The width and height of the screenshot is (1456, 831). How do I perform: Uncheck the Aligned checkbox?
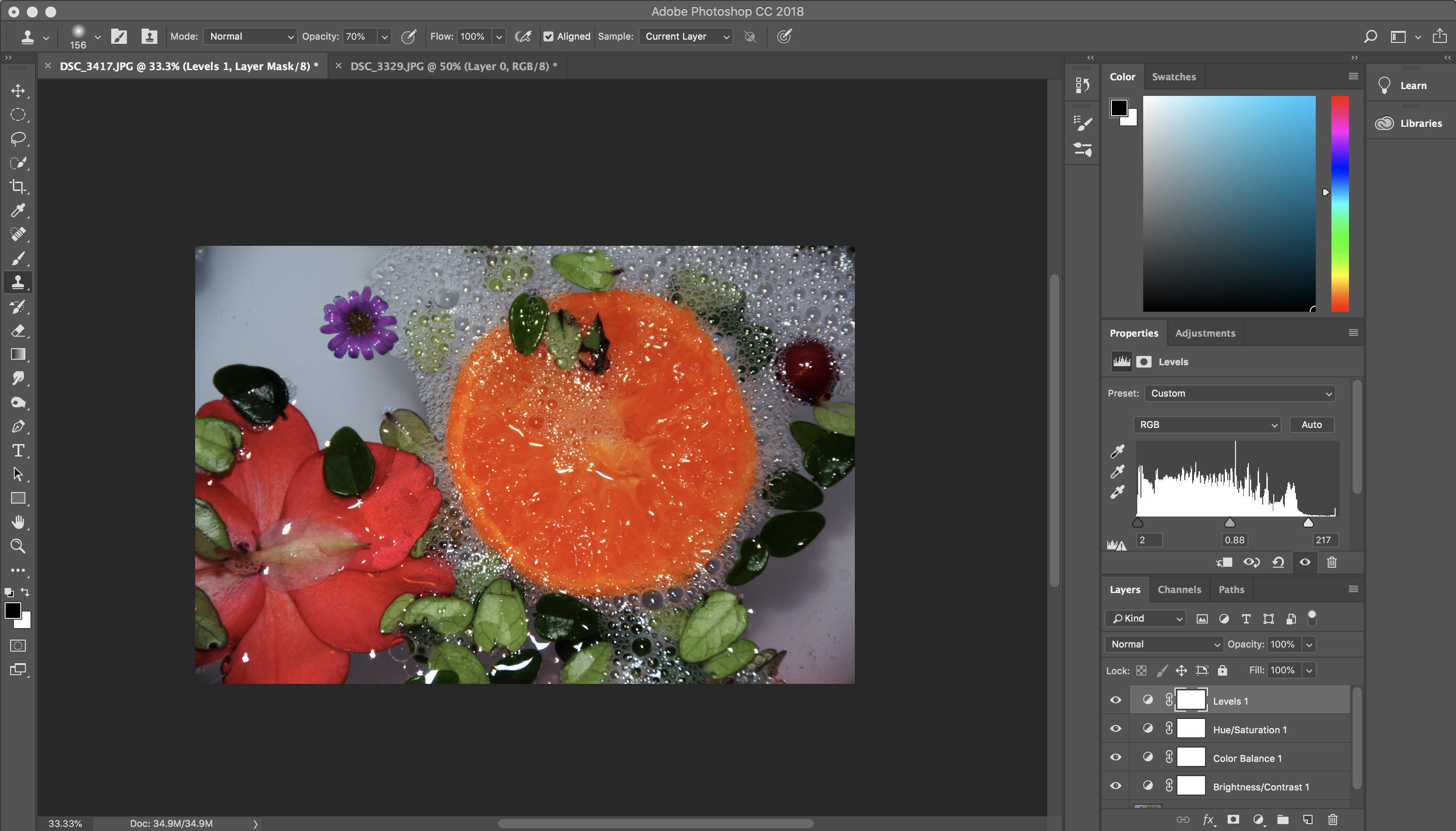point(548,36)
